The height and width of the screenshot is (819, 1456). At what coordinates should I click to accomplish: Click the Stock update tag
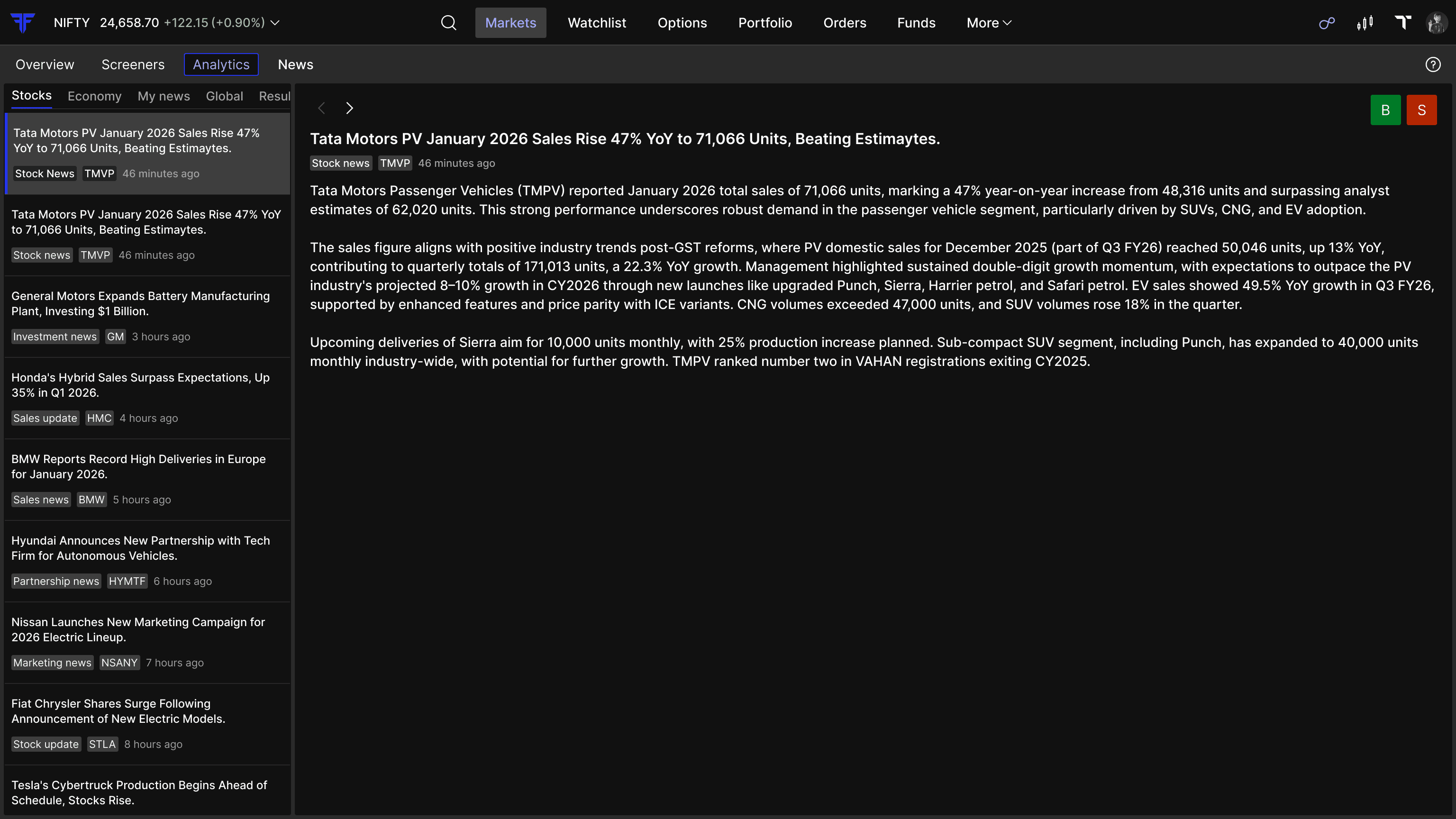[46, 744]
